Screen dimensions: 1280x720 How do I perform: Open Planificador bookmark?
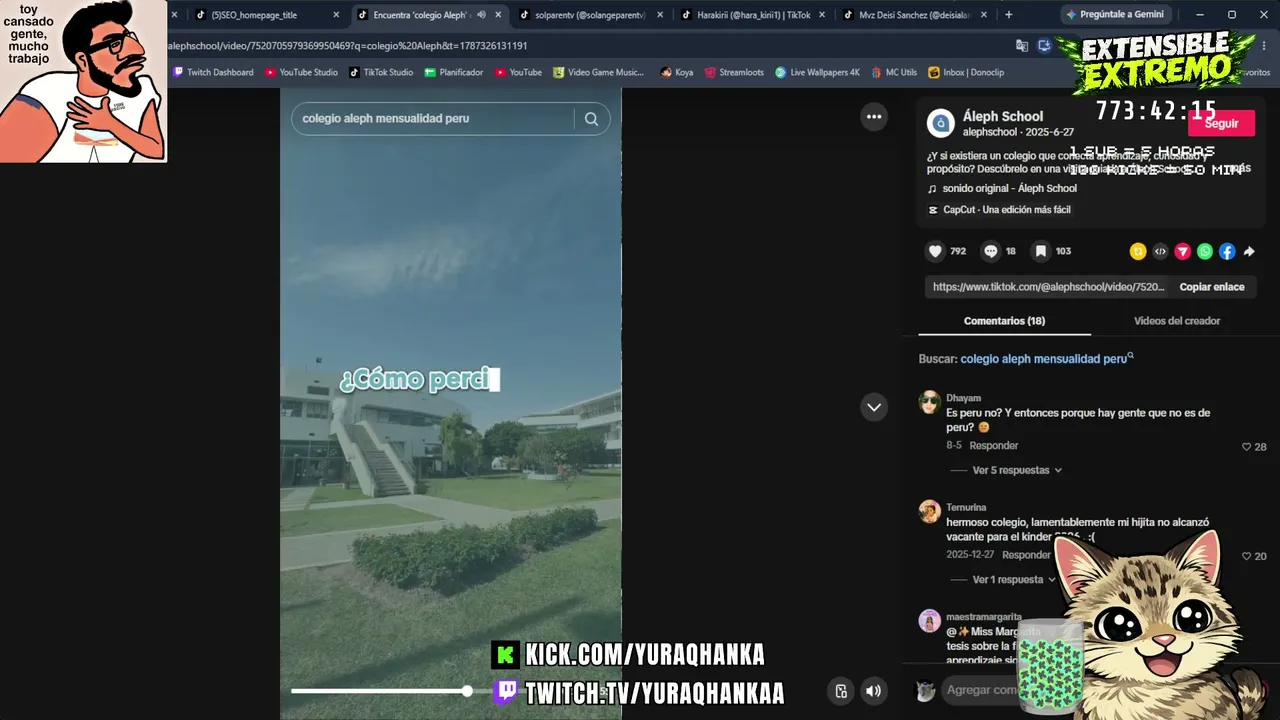tap(454, 72)
